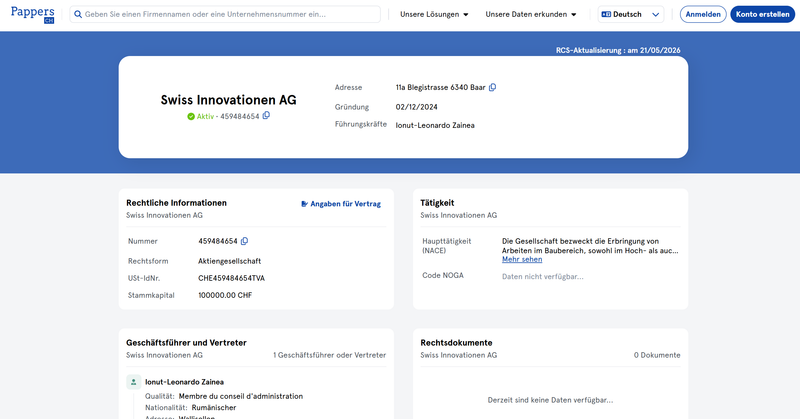The image size is (800, 419).
Task: Expand the Unsere Daten erkunden menu
Action: pos(531,14)
